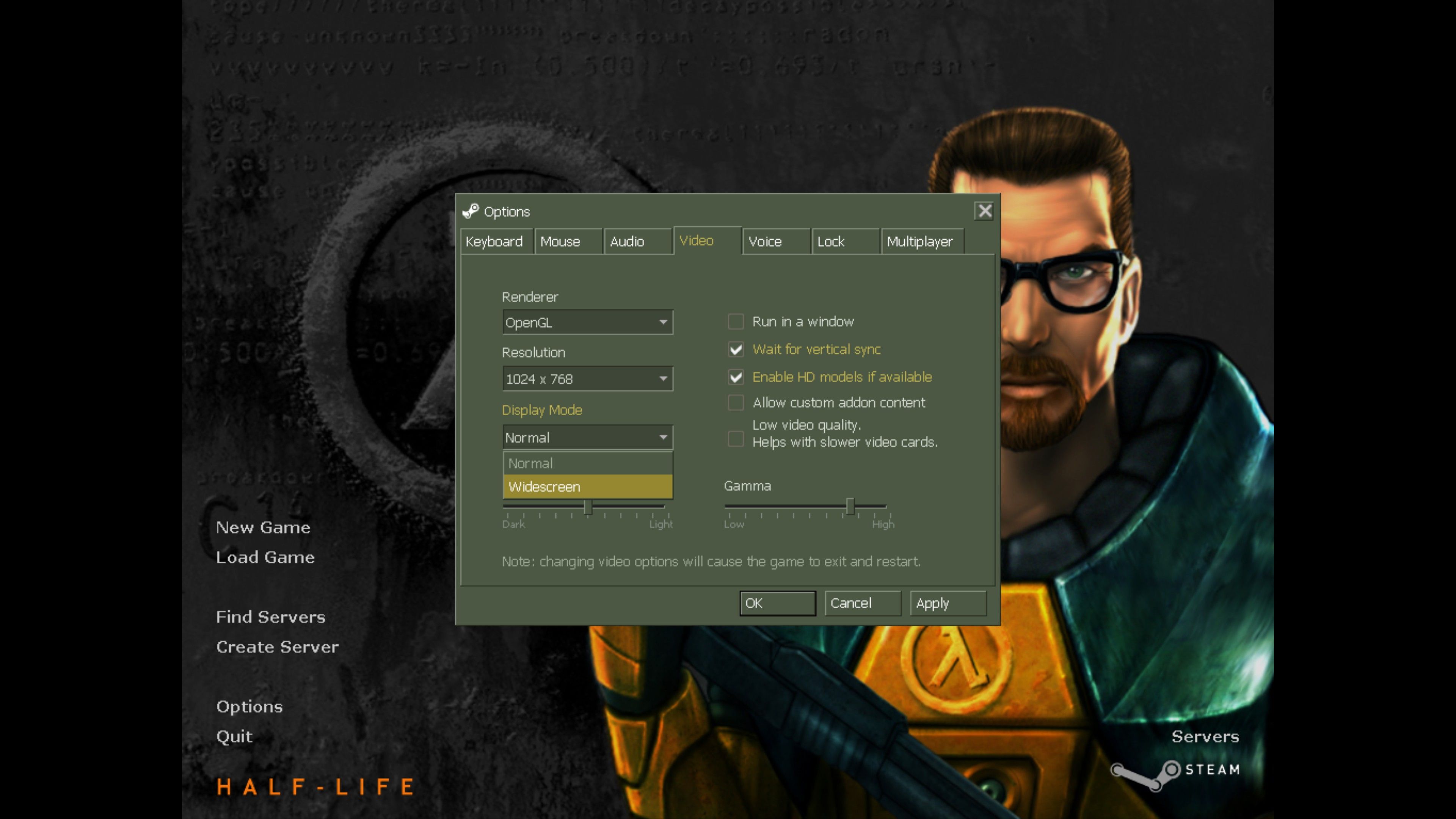Viewport: 1456px width, 819px height.
Task: Open Create Server from main menu
Action: pos(278,646)
